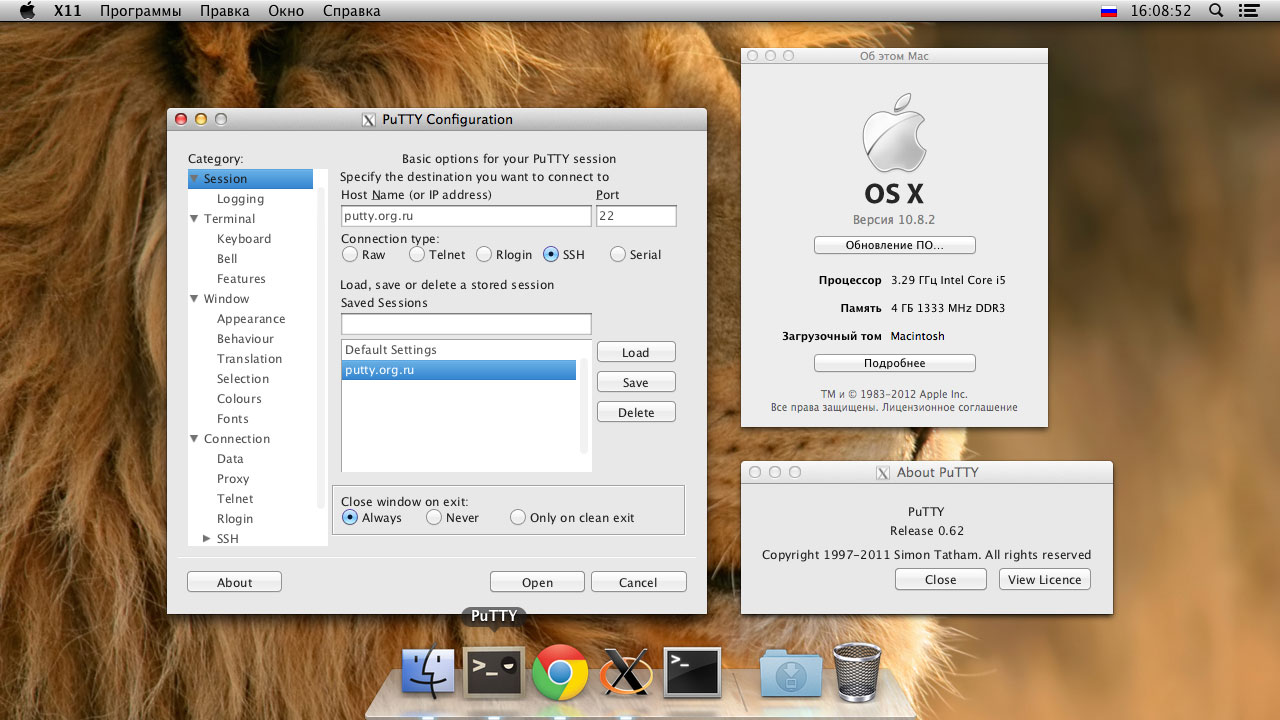
Task: Open X11 app icon in the Dock
Action: point(626,671)
